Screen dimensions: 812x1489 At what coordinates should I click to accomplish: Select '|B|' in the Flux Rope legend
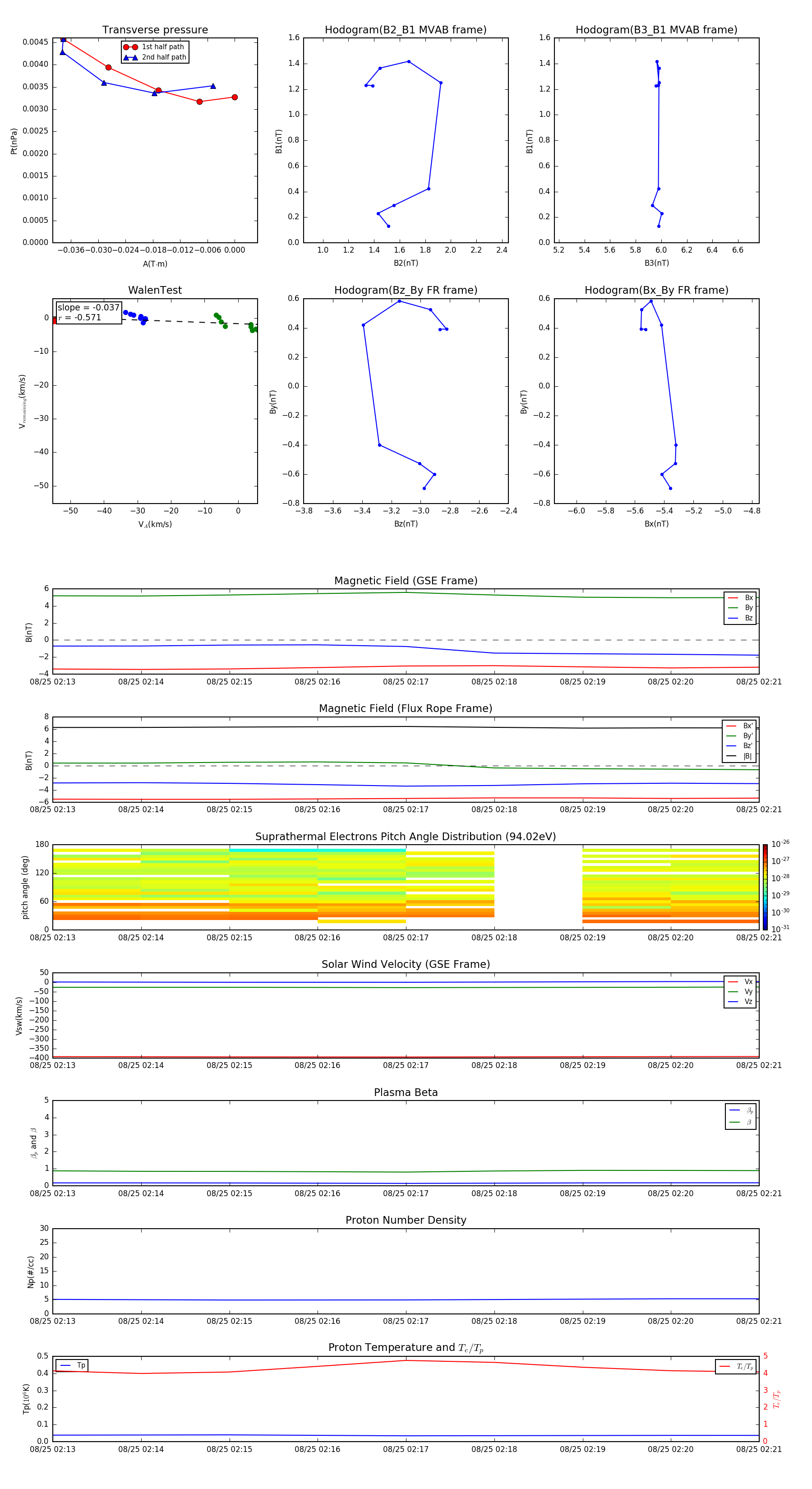(740, 756)
